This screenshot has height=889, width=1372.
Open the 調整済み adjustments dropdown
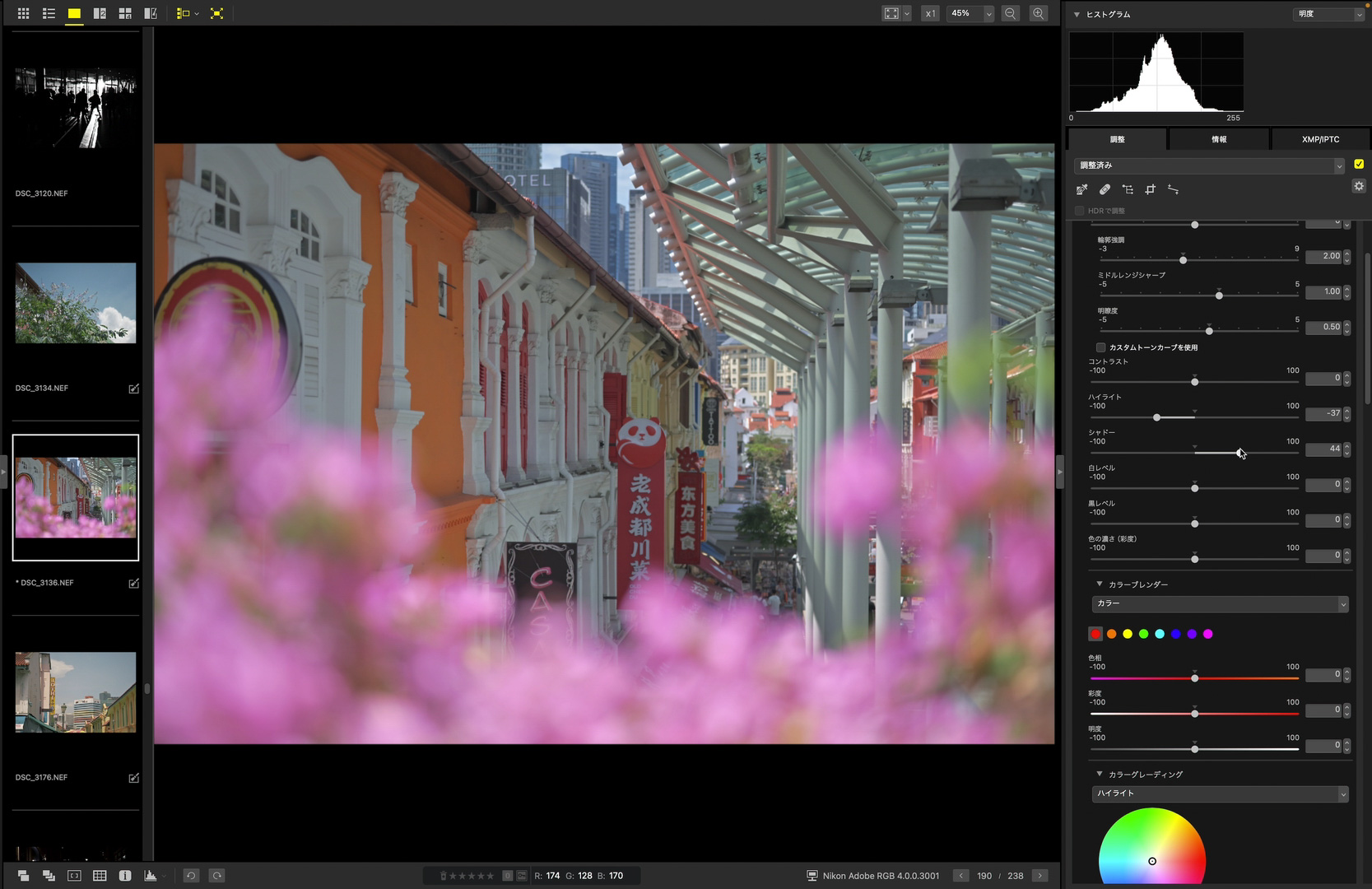(1209, 165)
